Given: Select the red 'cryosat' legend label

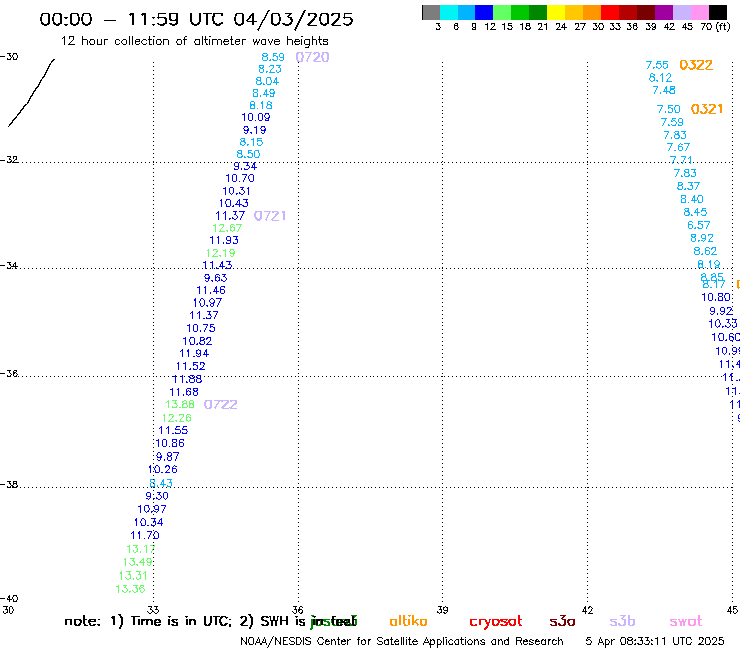Looking at the screenshot, I should pos(496,622).
